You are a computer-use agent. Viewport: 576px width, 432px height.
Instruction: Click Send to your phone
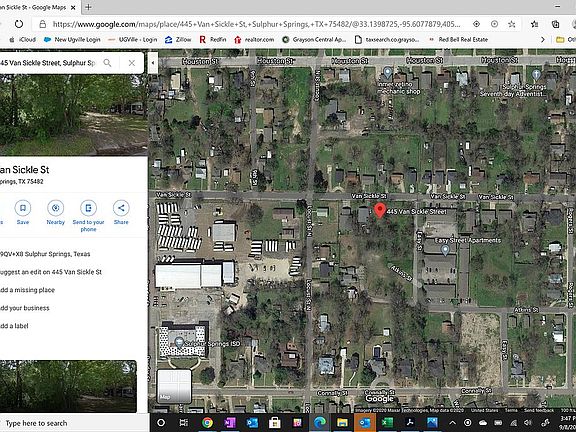coord(88,216)
